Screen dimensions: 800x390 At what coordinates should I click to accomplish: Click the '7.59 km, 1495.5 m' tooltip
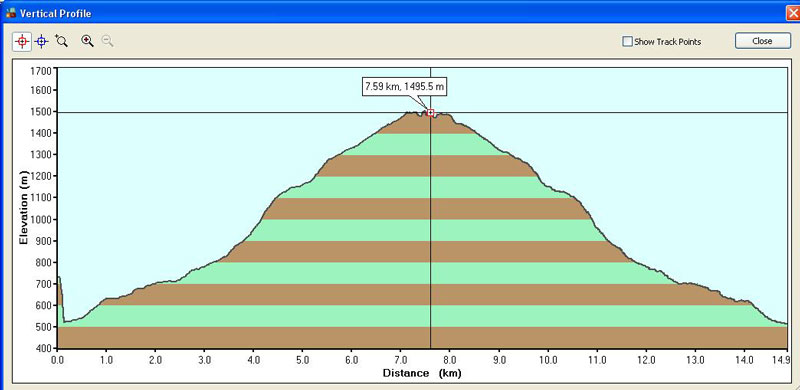405,87
